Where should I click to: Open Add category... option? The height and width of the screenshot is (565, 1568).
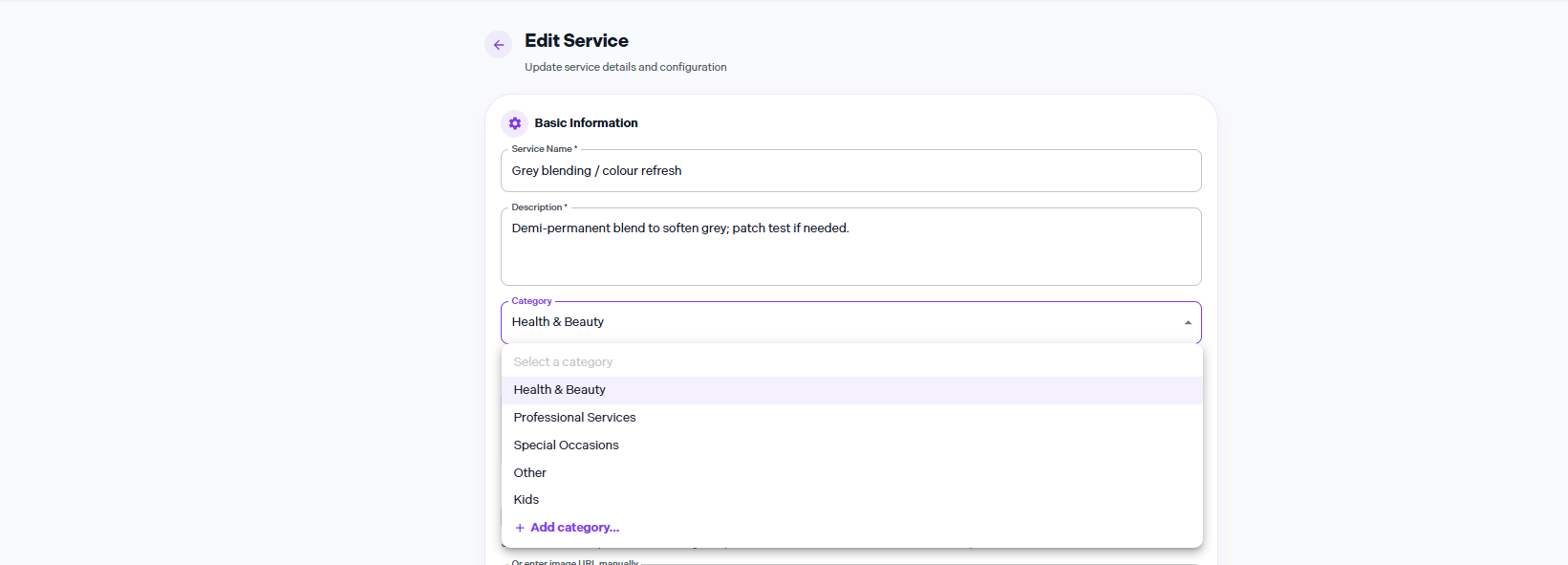851,528
